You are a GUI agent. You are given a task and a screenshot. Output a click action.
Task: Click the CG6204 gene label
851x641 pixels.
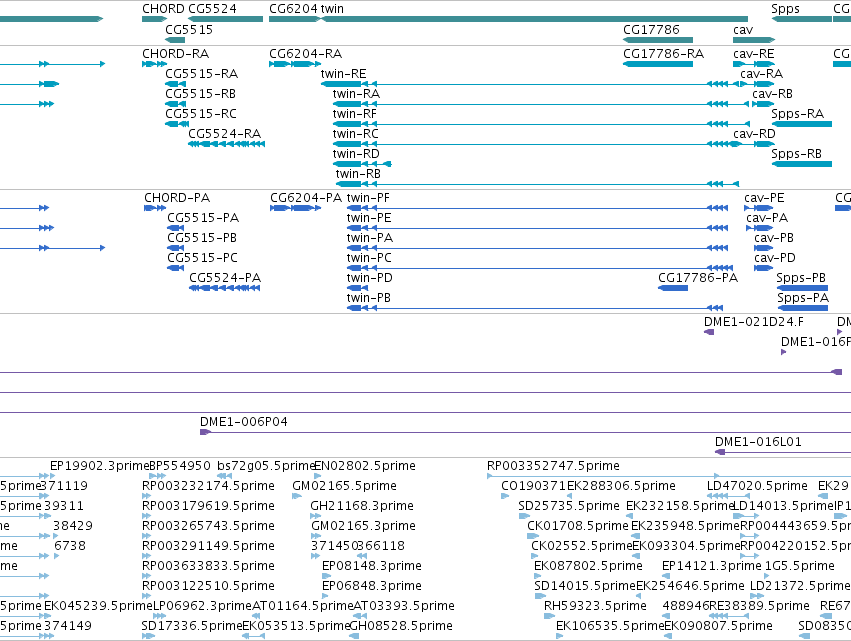click(x=294, y=9)
